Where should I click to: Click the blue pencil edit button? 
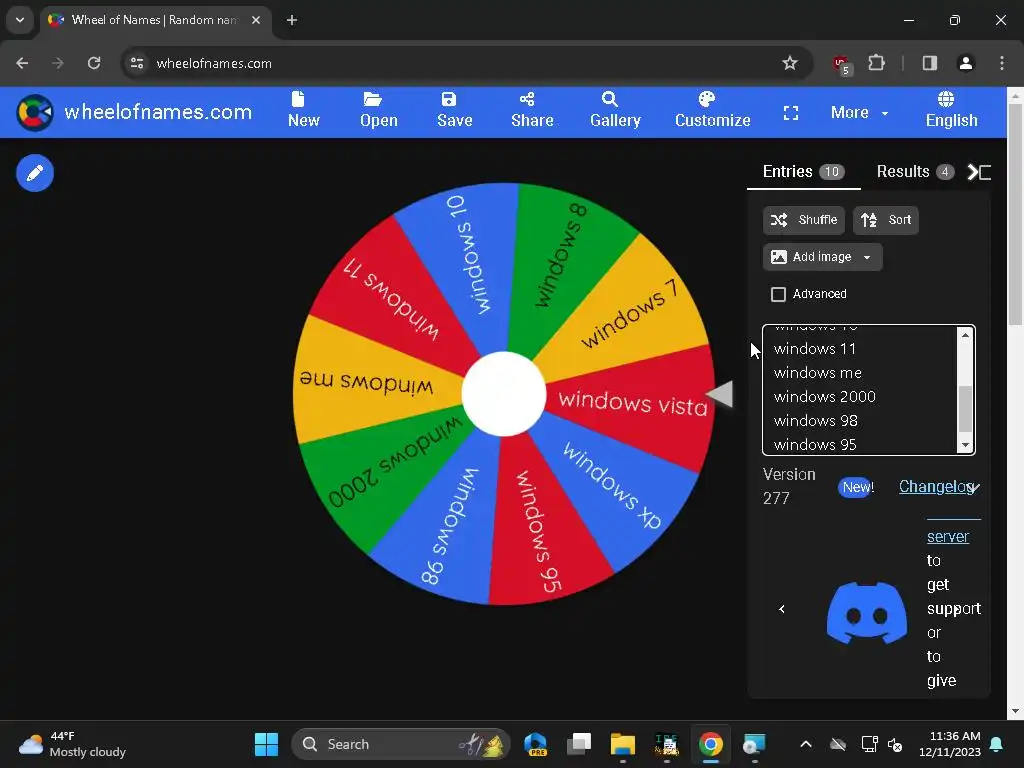[35, 173]
